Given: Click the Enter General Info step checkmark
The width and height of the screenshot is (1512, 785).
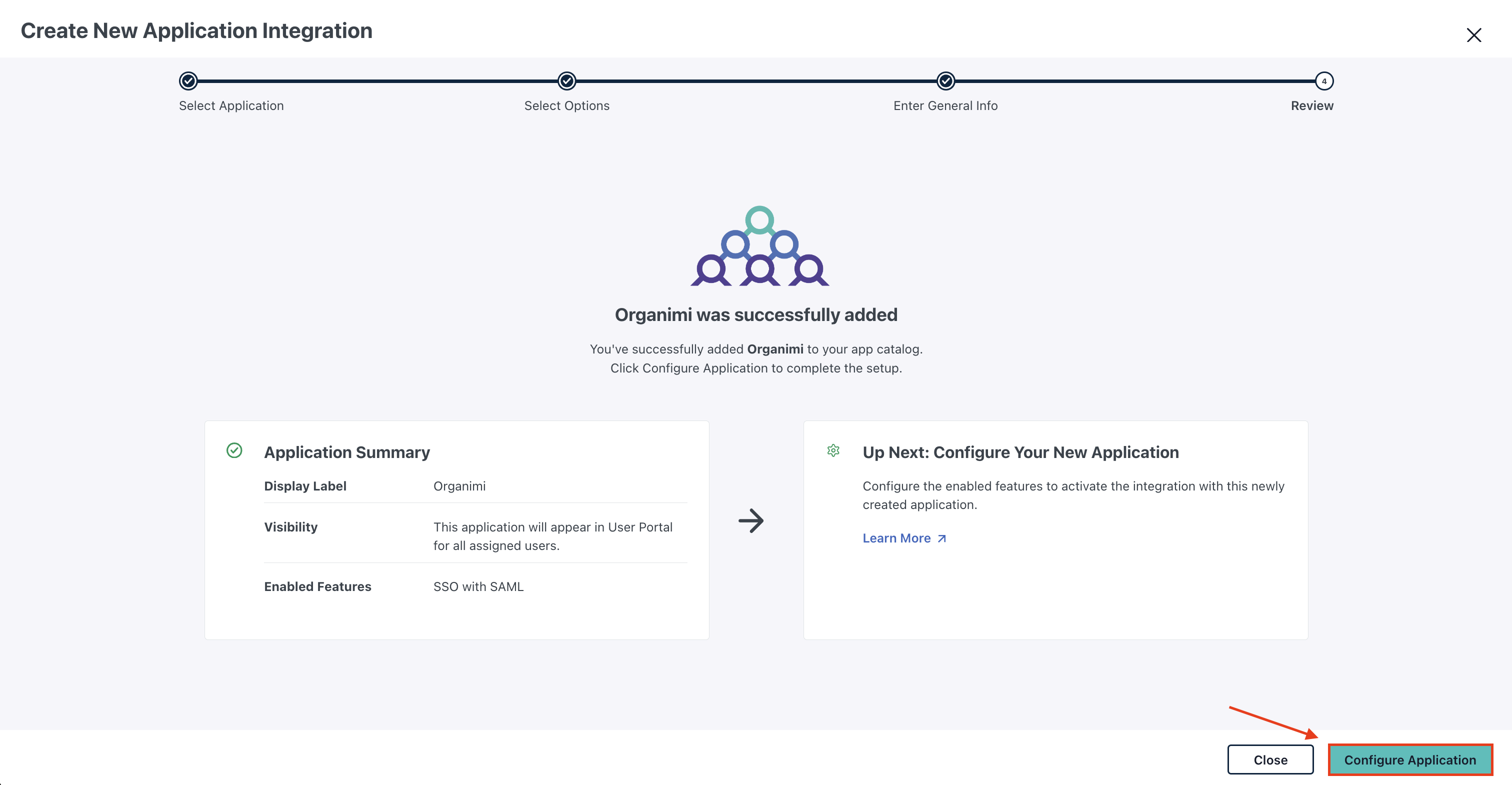Looking at the screenshot, I should tap(945, 81).
